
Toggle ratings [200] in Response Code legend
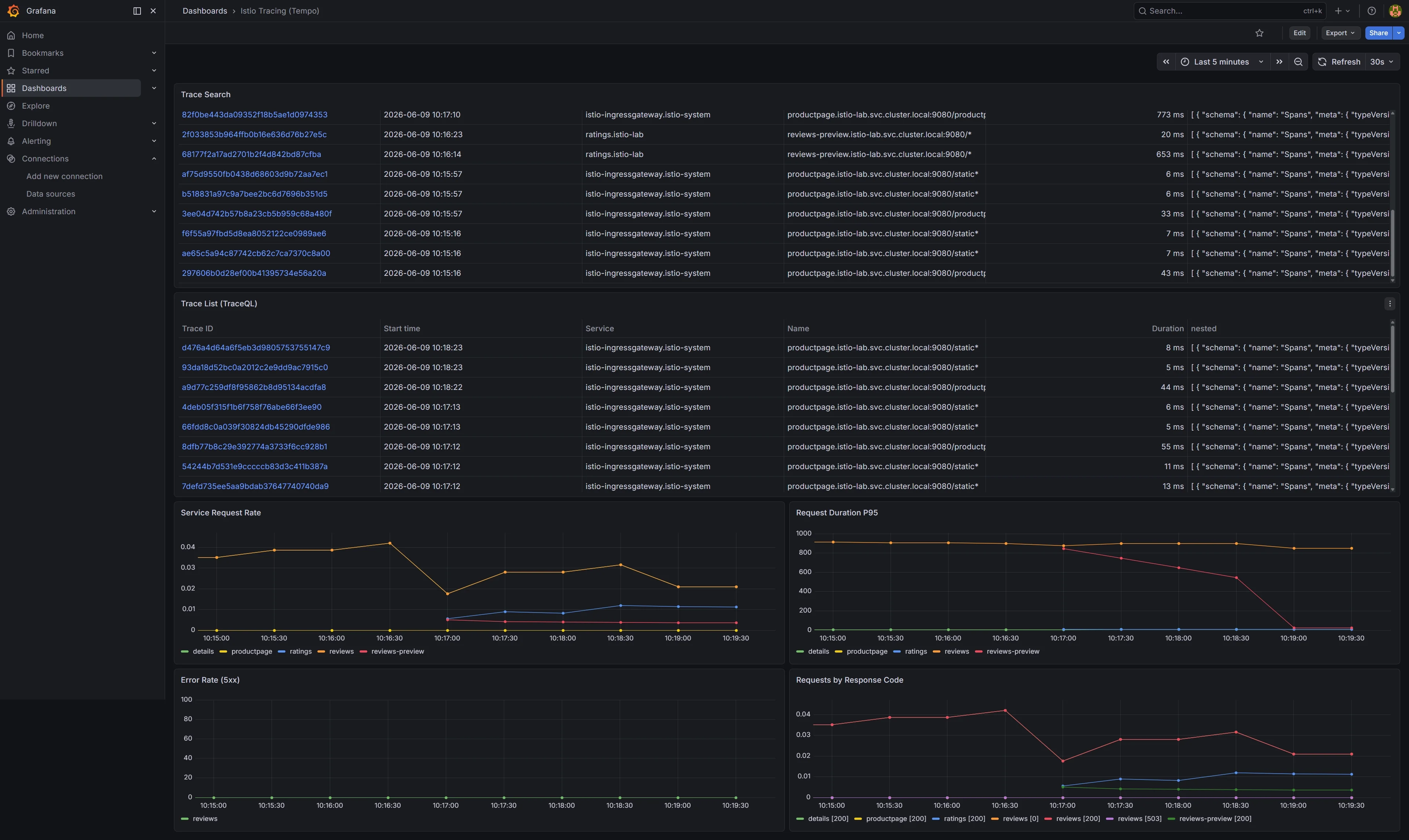[958, 818]
